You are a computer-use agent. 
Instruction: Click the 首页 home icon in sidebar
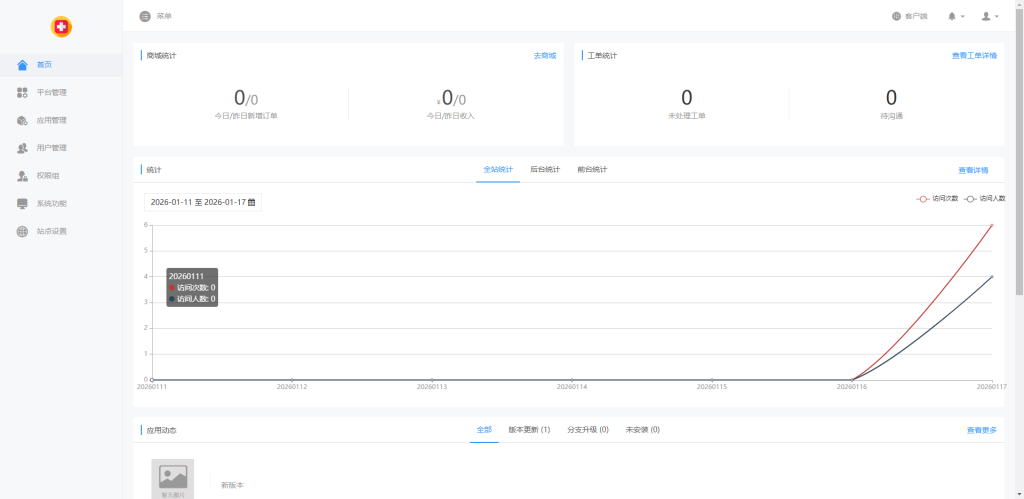point(23,65)
